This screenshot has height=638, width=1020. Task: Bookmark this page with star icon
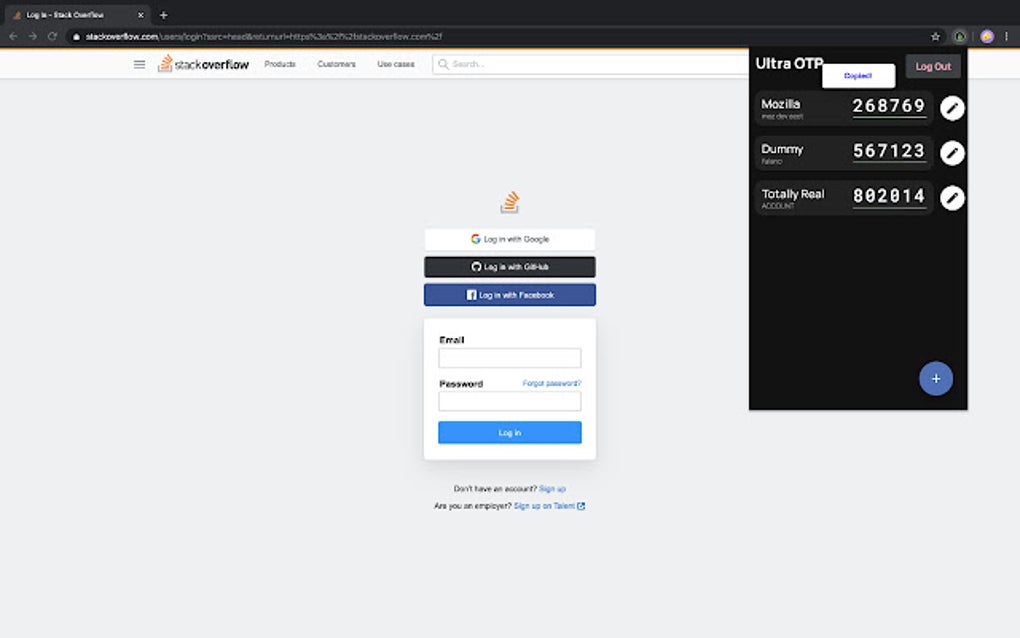coord(935,36)
